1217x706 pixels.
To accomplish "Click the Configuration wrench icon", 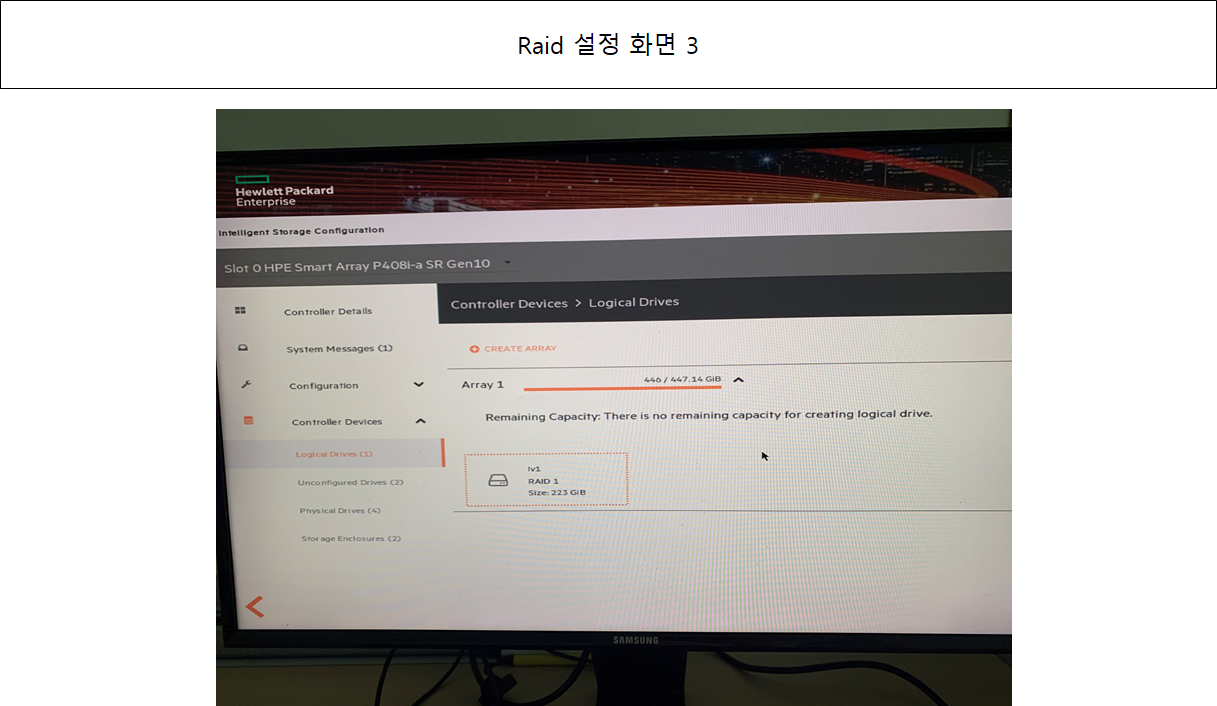I will point(246,384).
